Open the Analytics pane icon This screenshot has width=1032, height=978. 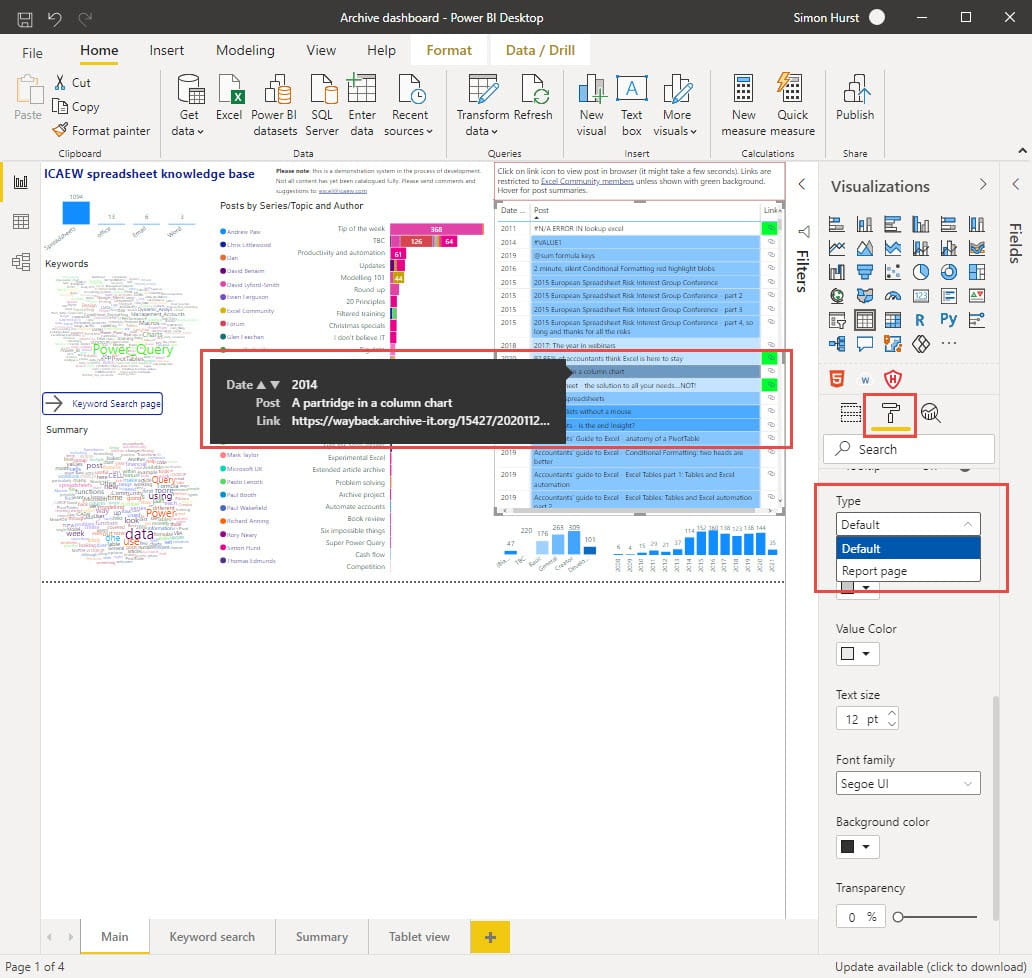click(930, 411)
